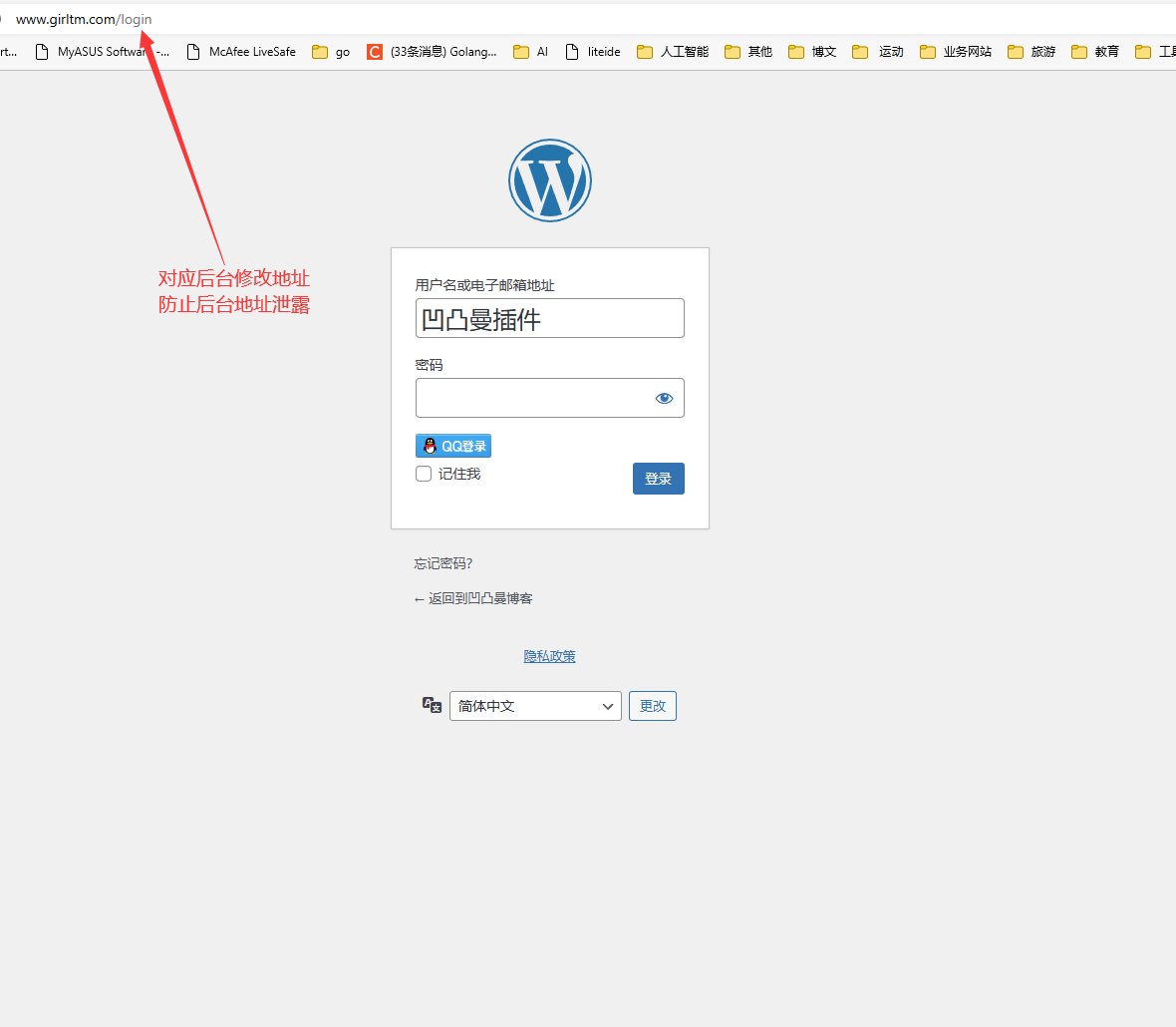The height and width of the screenshot is (1027, 1176).
Task: Expand the 简体中文 language dropdown
Action: point(535,706)
